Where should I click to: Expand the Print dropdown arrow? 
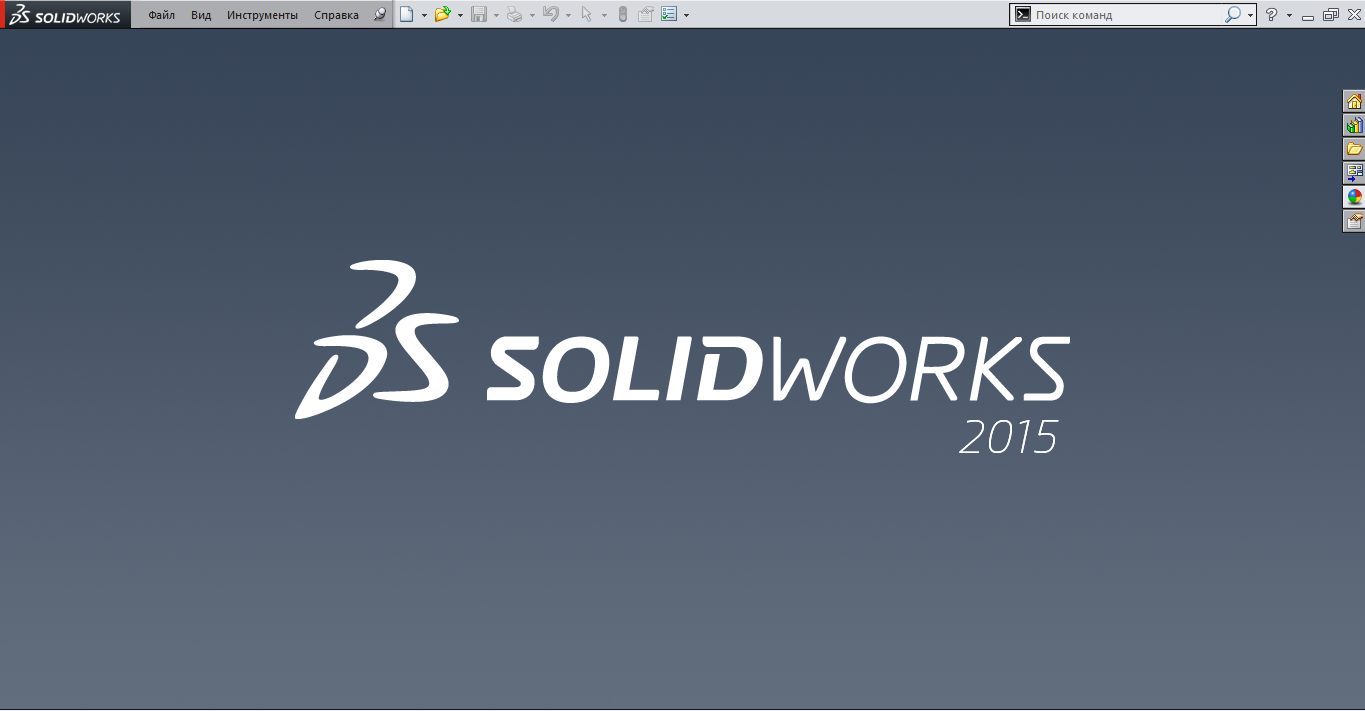532,16
